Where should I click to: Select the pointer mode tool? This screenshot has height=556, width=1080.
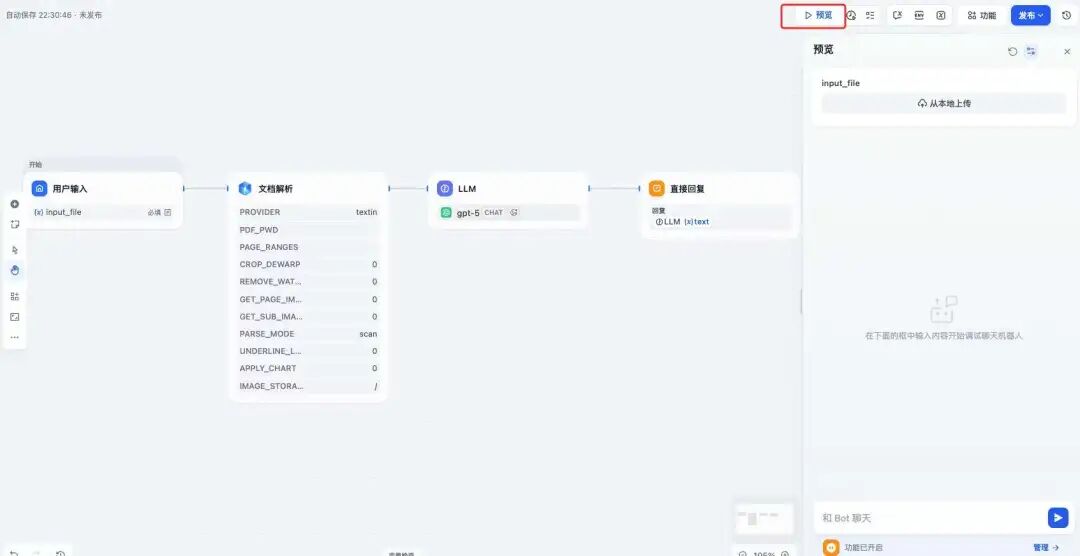point(14,250)
